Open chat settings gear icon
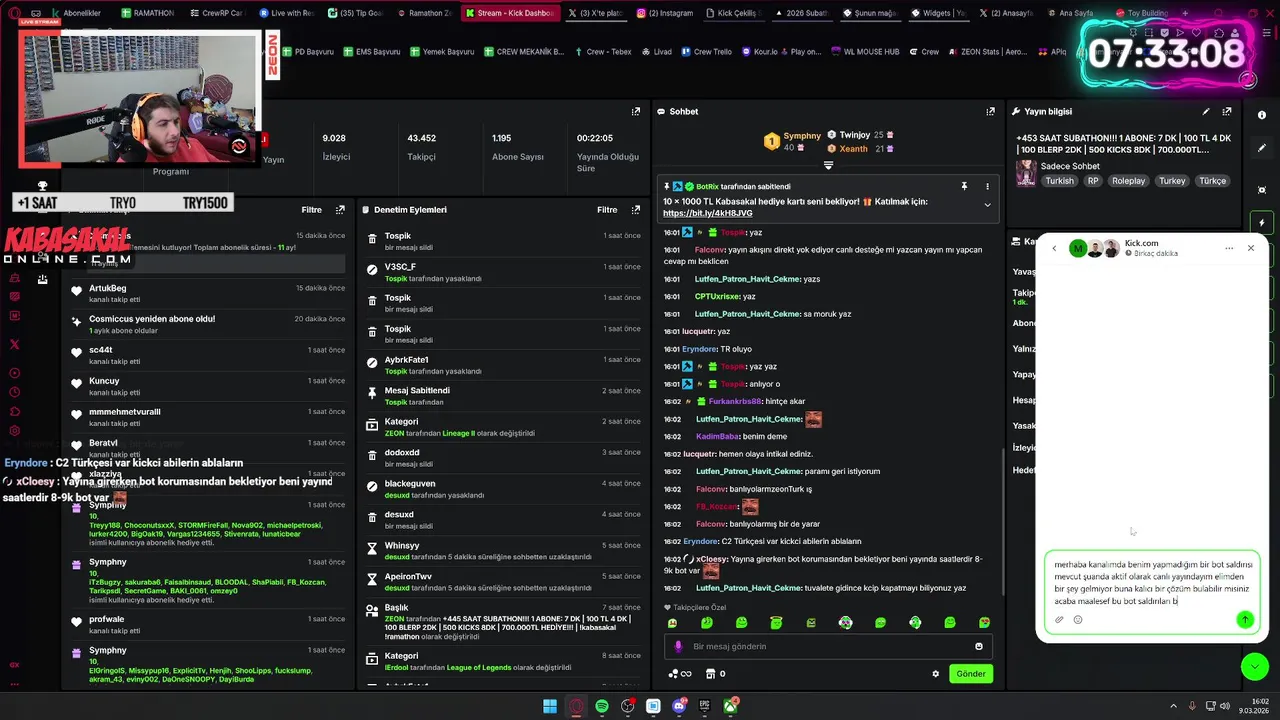The width and height of the screenshot is (1280, 720). coord(936,674)
